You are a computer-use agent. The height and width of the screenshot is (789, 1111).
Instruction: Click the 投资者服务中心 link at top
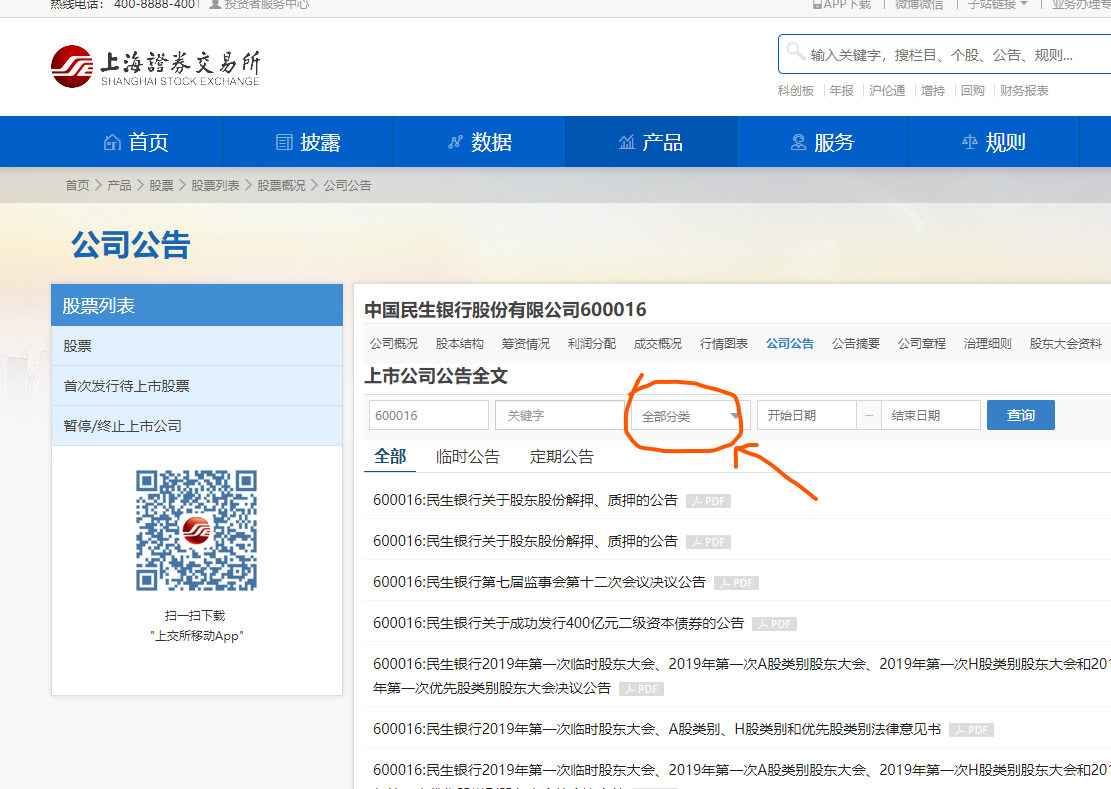point(266,4)
